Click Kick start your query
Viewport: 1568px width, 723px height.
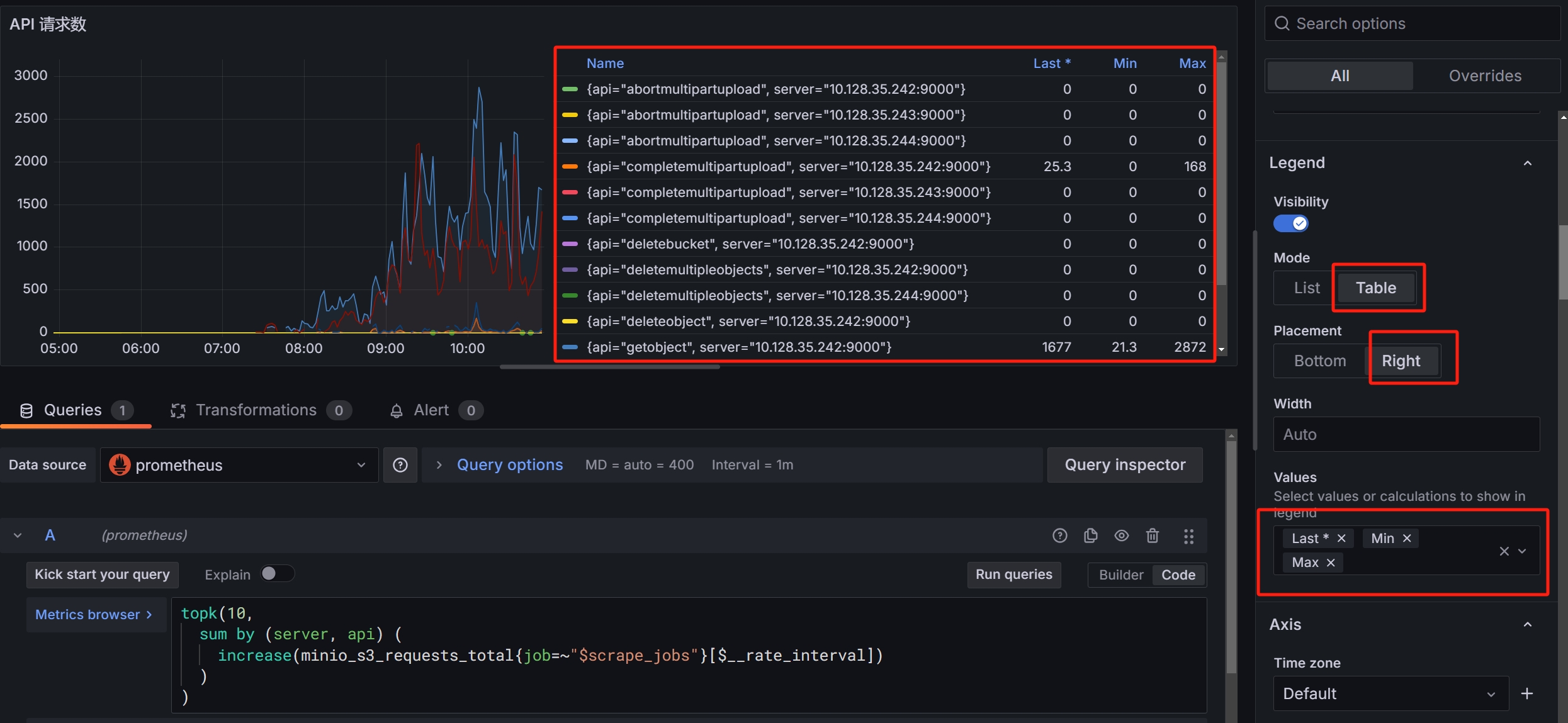[x=102, y=574]
